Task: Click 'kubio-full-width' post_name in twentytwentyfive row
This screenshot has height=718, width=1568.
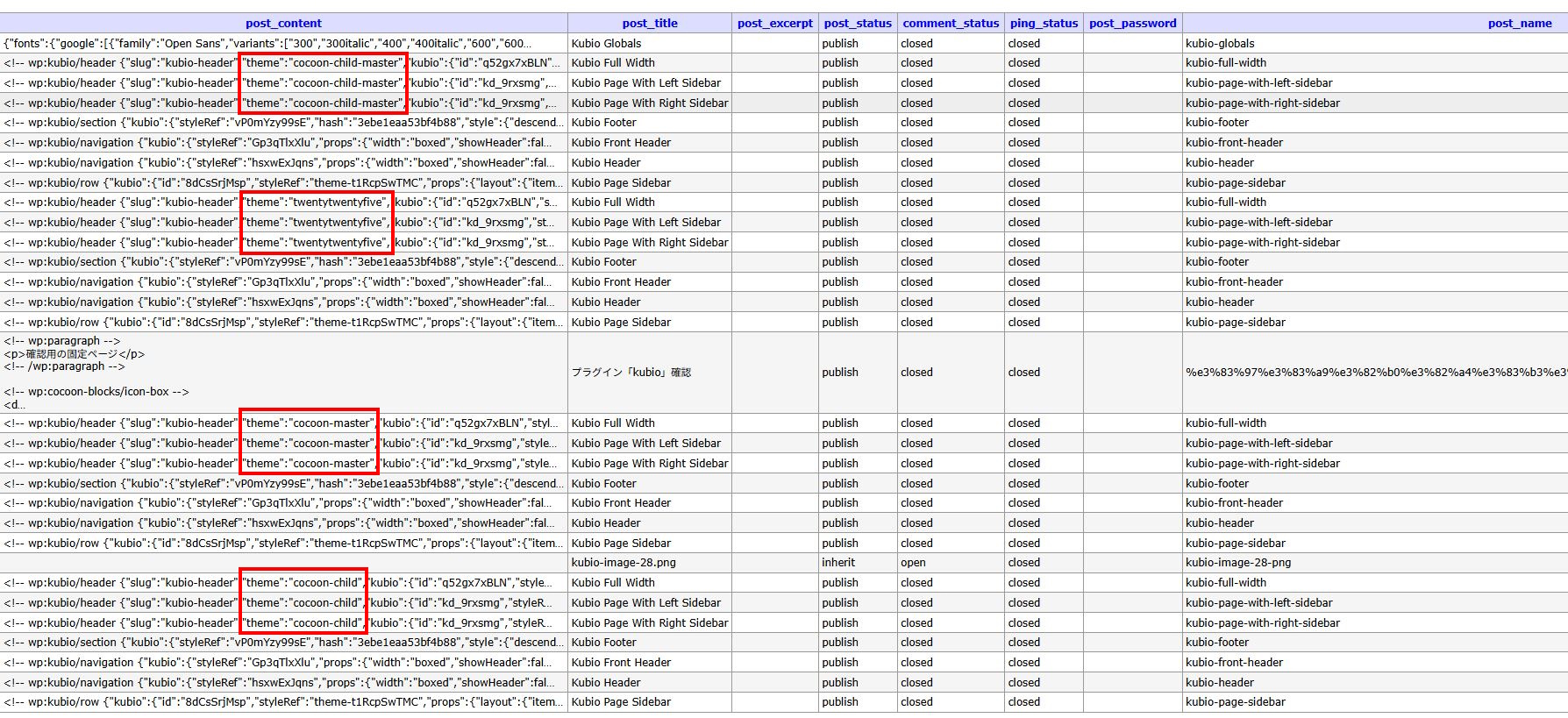Action: (1374, 203)
